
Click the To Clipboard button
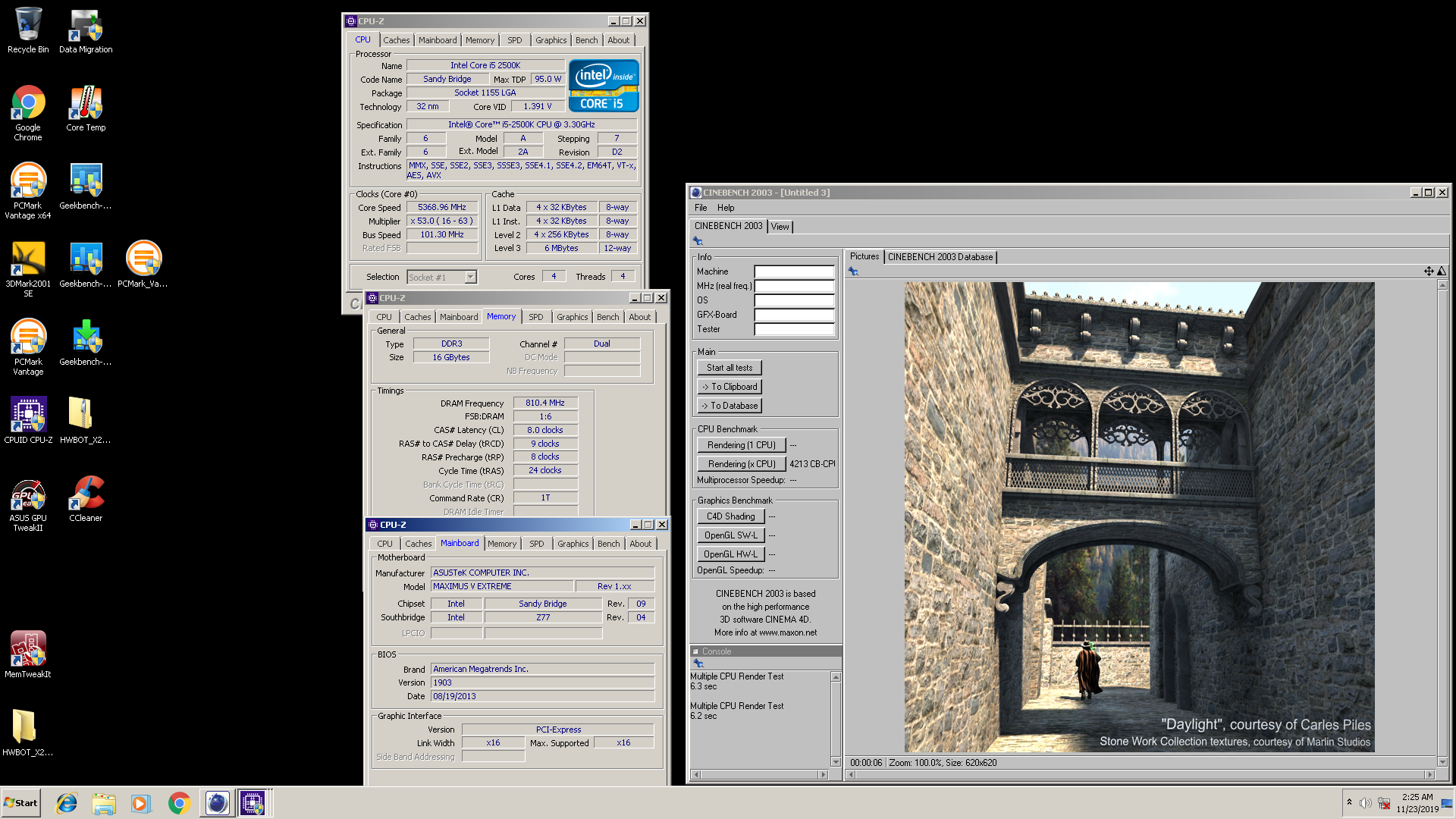(730, 387)
